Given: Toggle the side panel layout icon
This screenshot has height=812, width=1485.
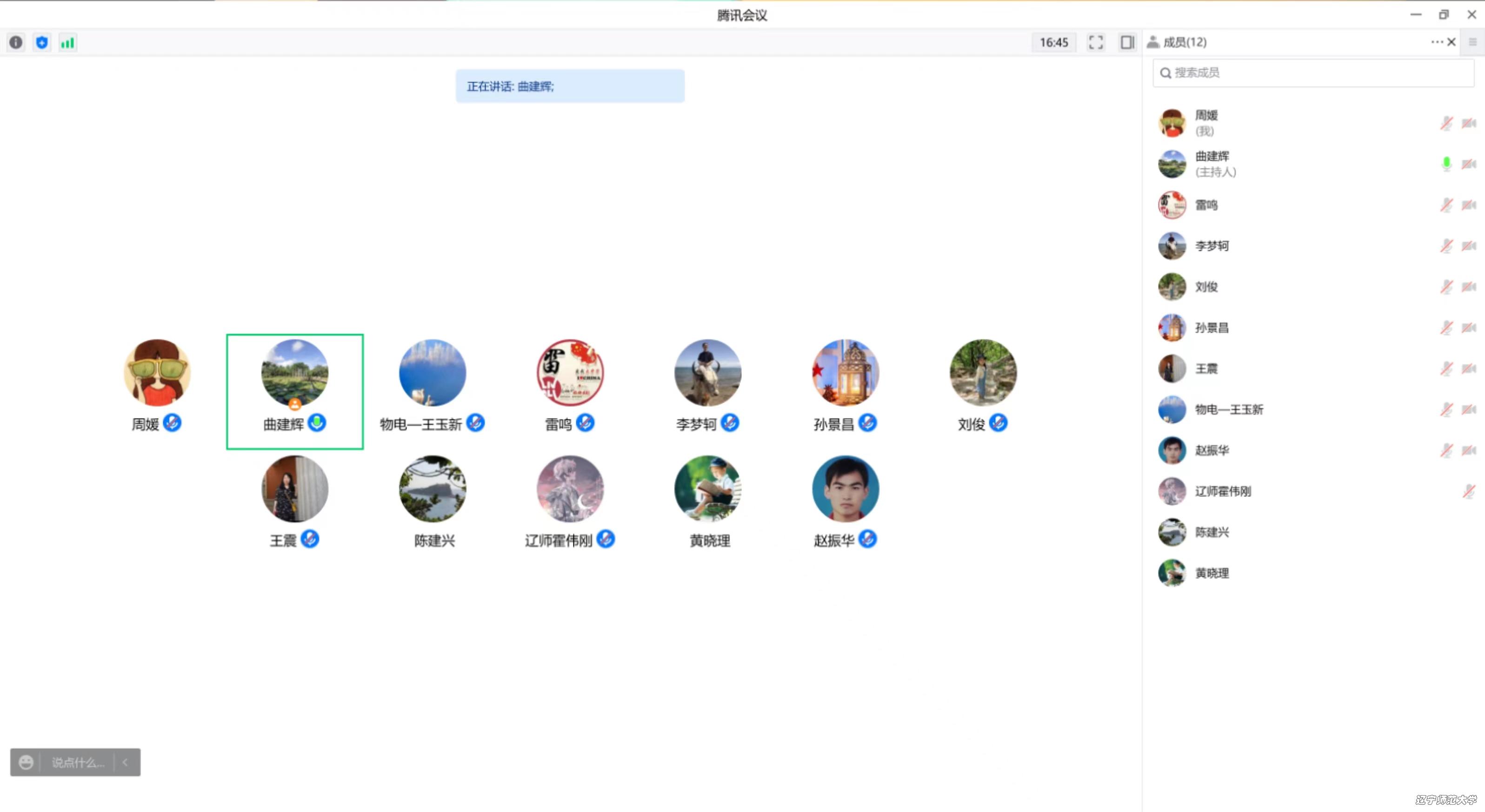Looking at the screenshot, I should pyautogui.click(x=1127, y=42).
